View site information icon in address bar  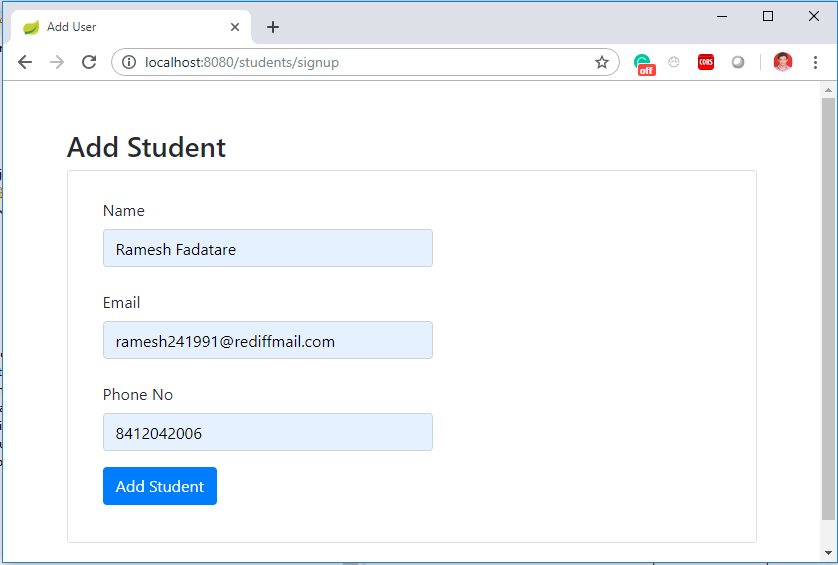click(x=129, y=63)
